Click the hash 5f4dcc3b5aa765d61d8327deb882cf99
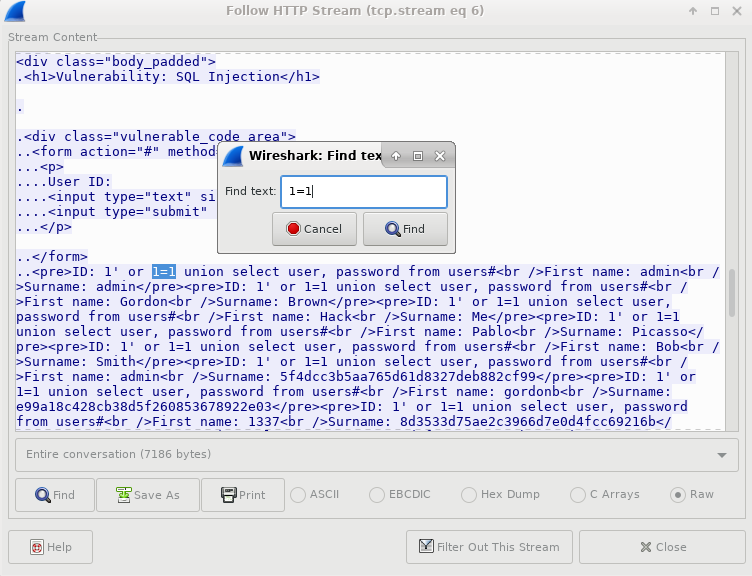This screenshot has height=576, width=752. point(408,377)
